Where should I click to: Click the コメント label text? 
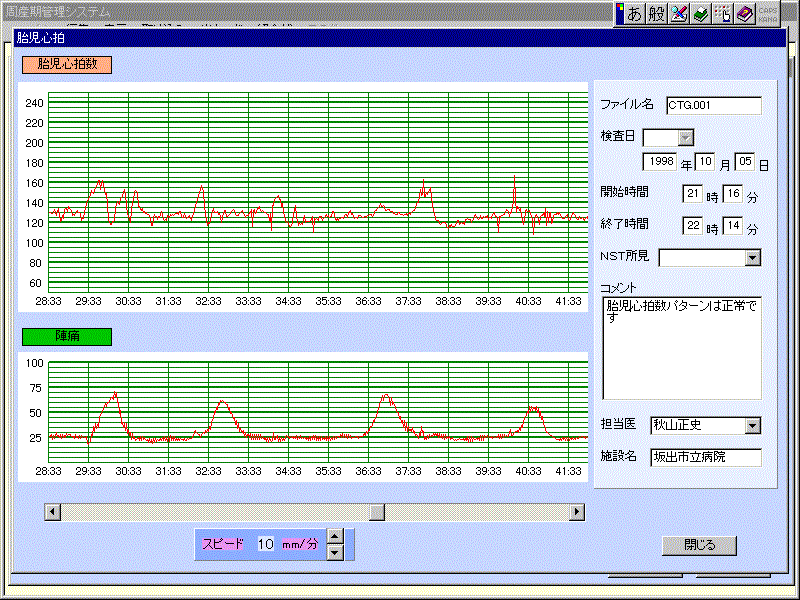[618, 288]
